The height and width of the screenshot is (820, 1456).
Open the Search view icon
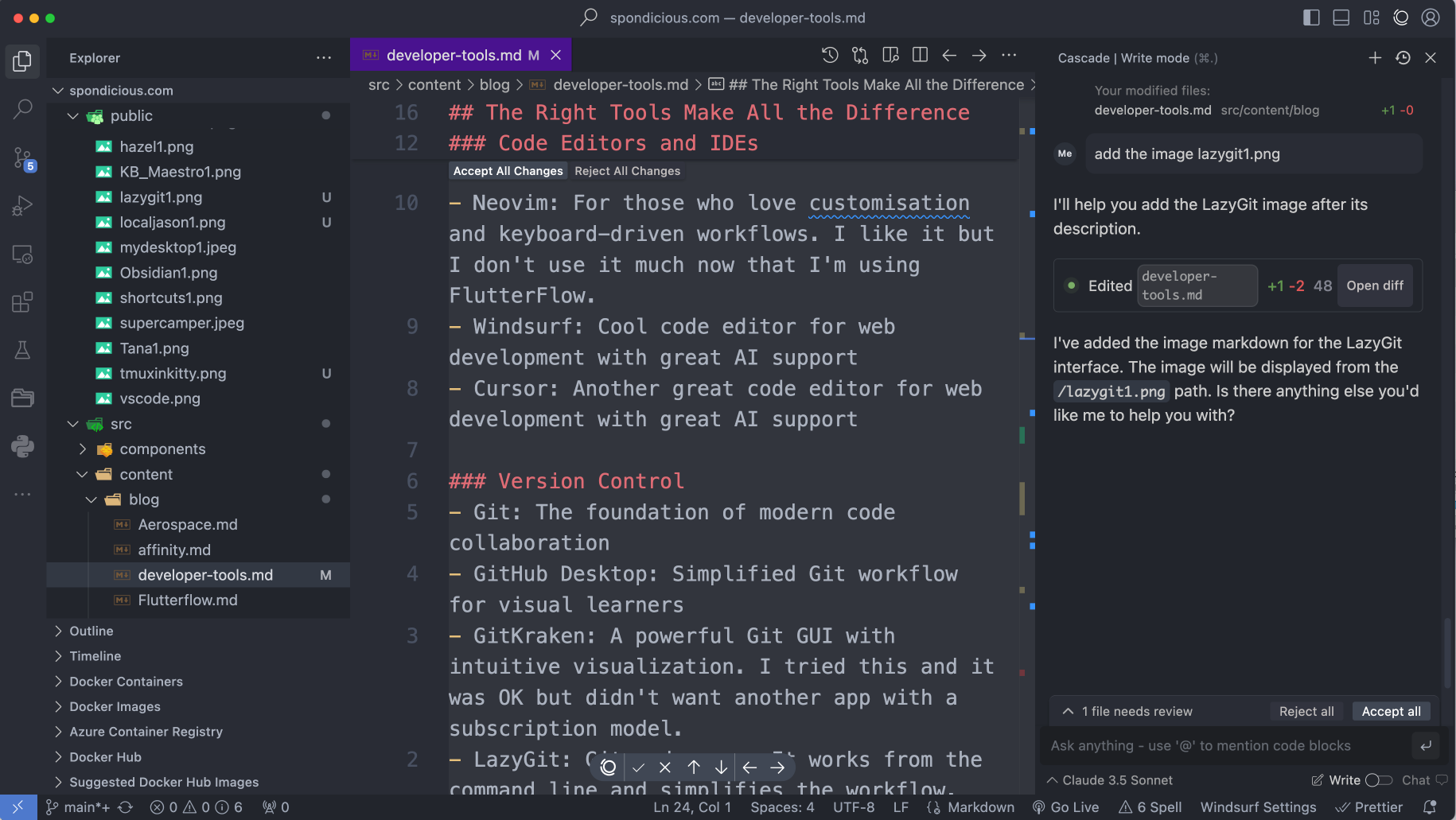coord(22,109)
